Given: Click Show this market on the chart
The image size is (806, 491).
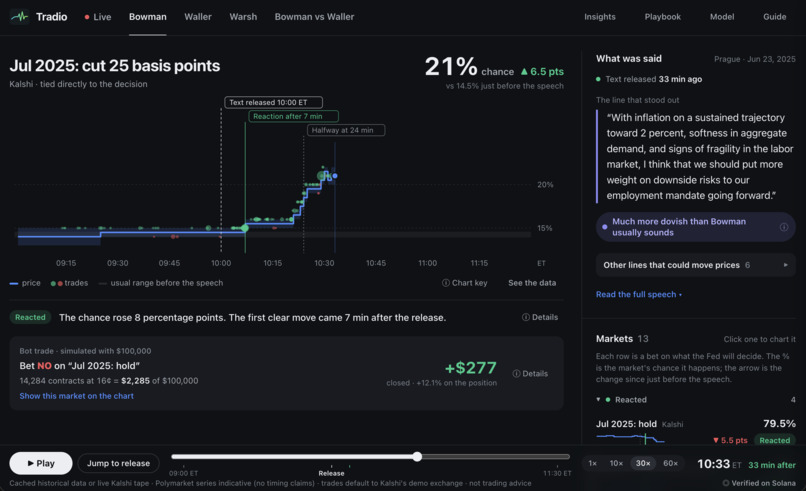Looking at the screenshot, I should tap(77, 396).
